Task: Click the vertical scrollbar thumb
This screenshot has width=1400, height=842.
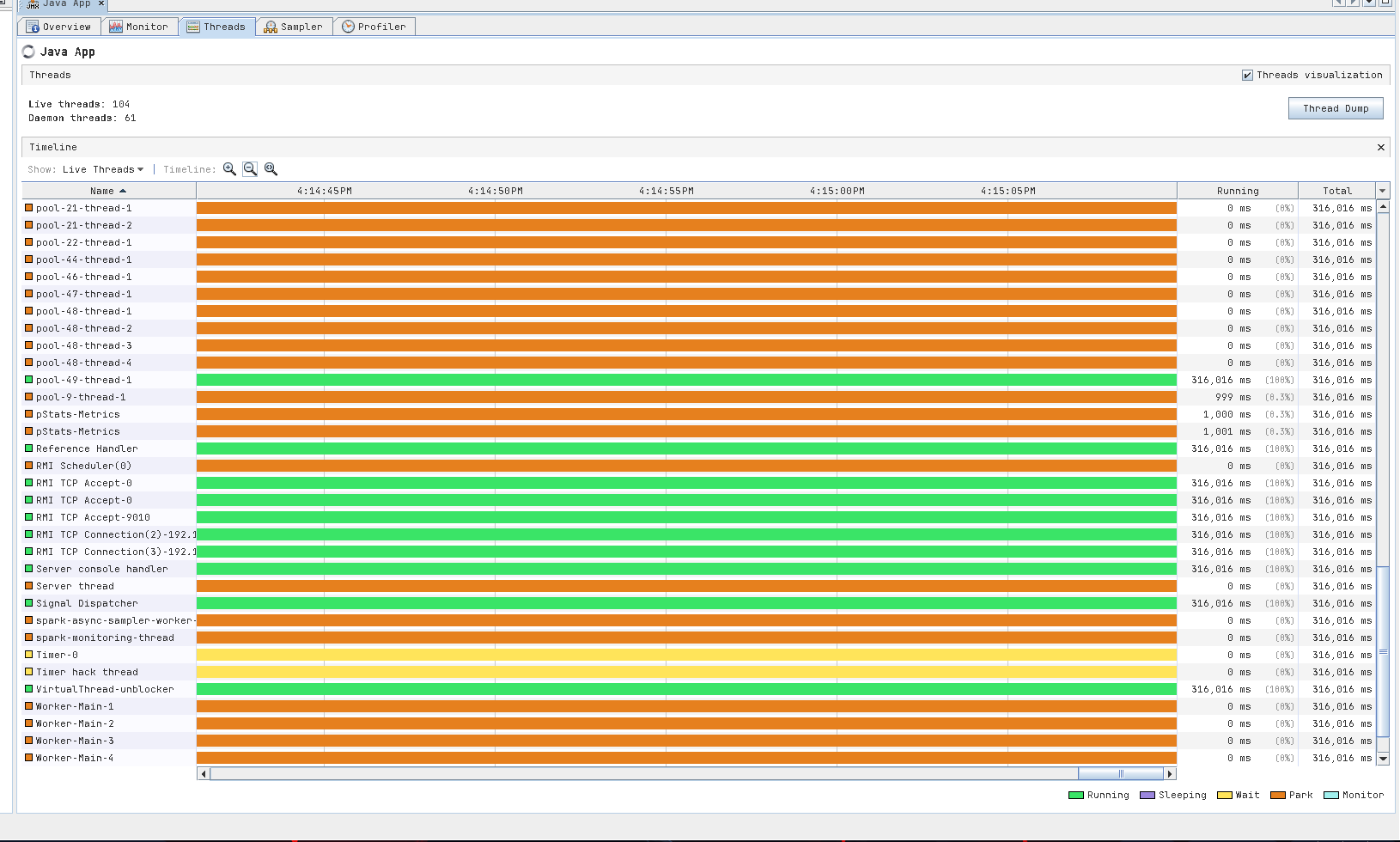Action: pyautogui.click(x=1383, y=651)
